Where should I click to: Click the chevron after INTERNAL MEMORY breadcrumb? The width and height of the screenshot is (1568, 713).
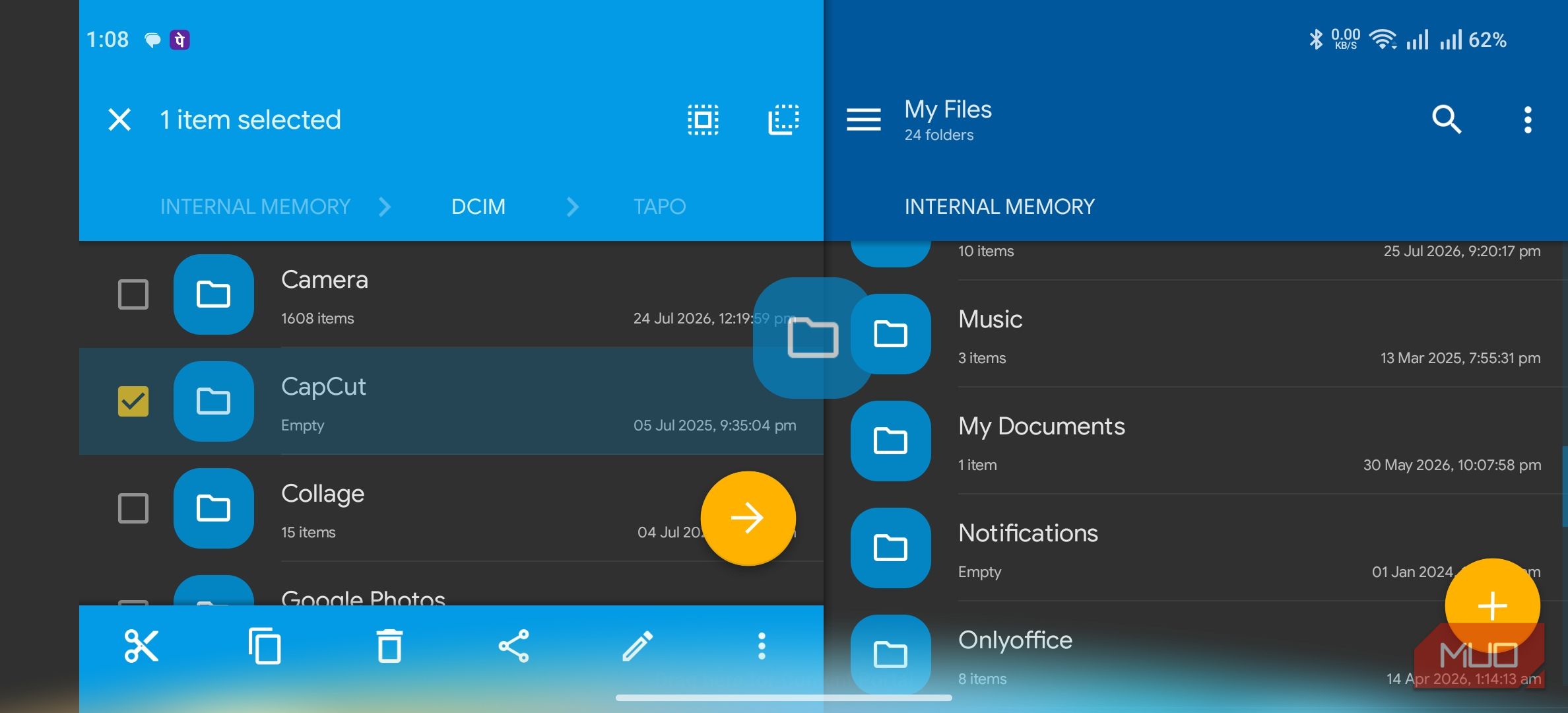[x=385, y=207]
